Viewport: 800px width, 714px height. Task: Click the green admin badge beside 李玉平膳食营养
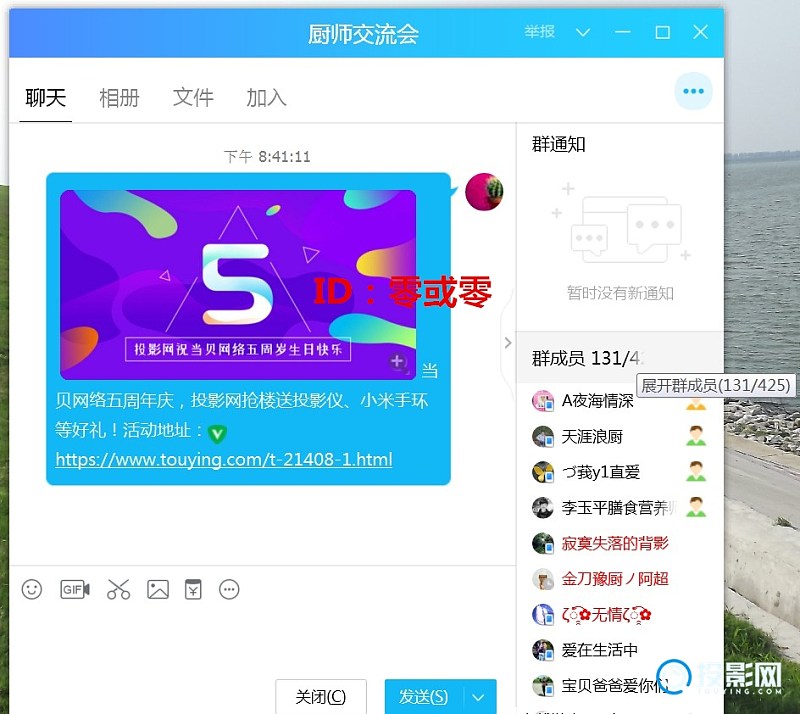696,507
